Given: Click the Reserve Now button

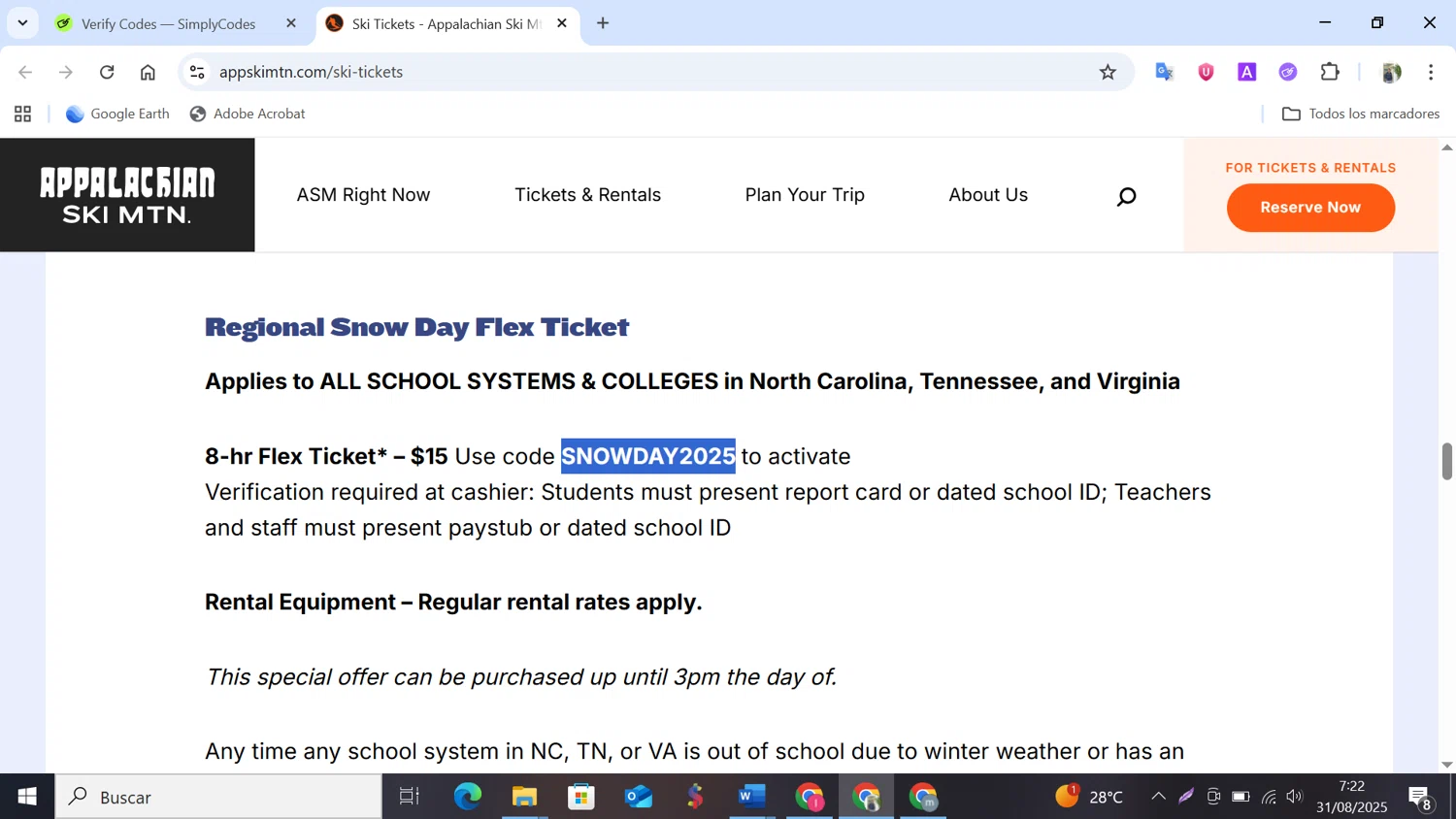Looking at the screenshot, I should point(1310,208).
